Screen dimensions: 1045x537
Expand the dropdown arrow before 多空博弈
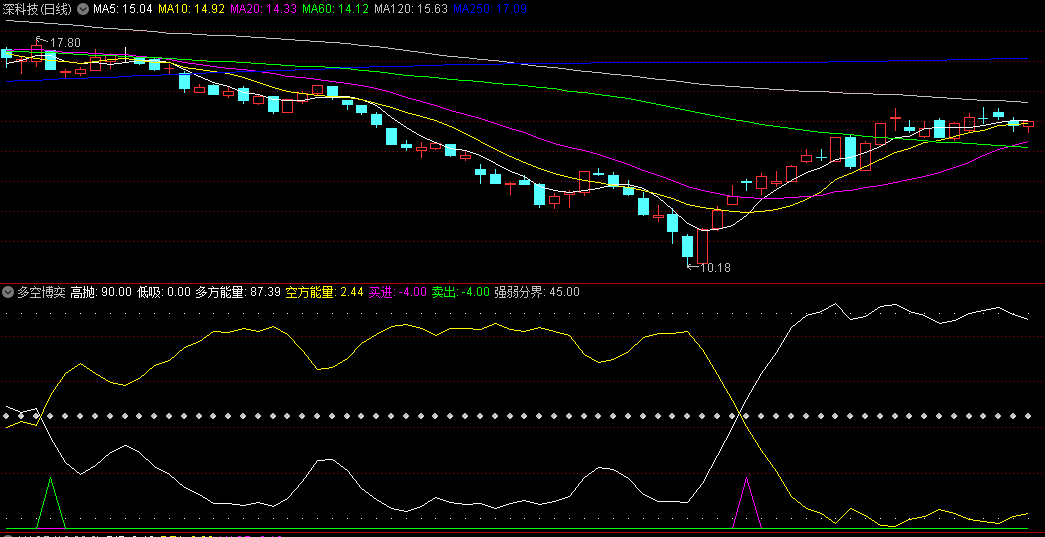8,292
